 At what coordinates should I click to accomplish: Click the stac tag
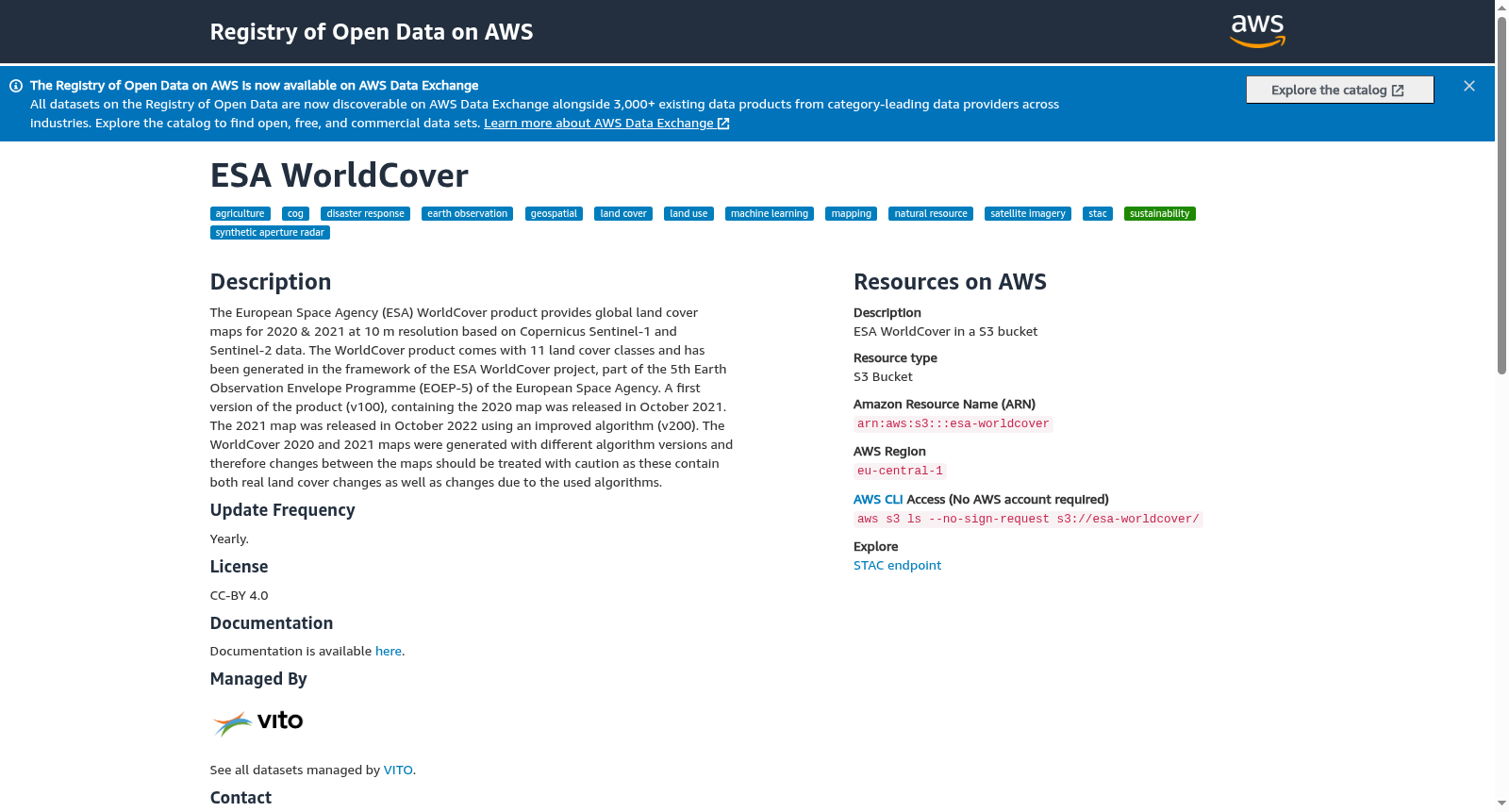(x=1098, y=214)
